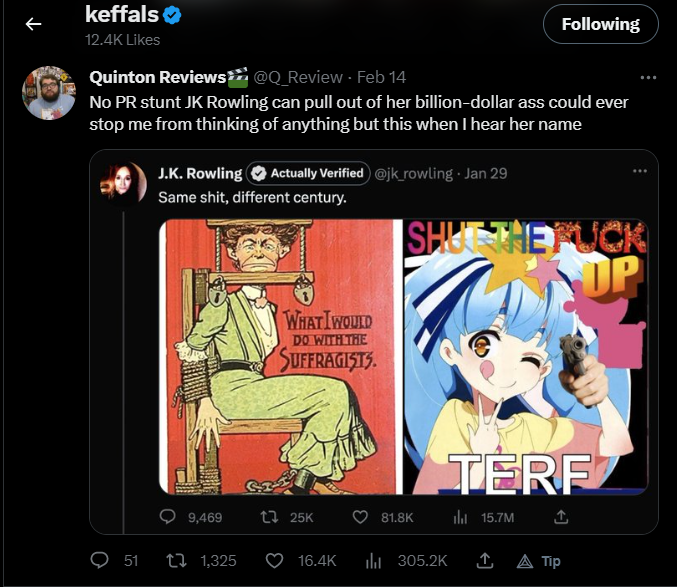Open more options on the quoted J.K. Rowling tweet
Image resolution: width=677 pixels, height=587 pixels.
(640, 172)
